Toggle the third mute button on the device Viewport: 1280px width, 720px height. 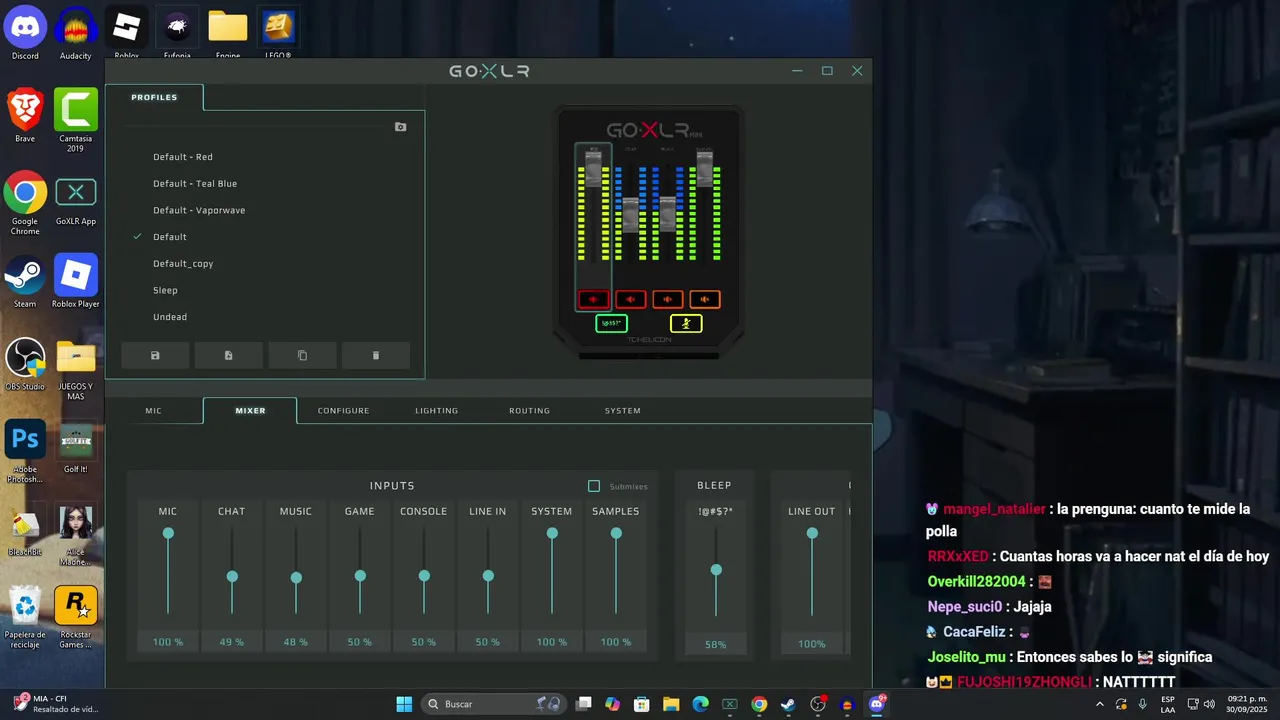coord(667,299)
